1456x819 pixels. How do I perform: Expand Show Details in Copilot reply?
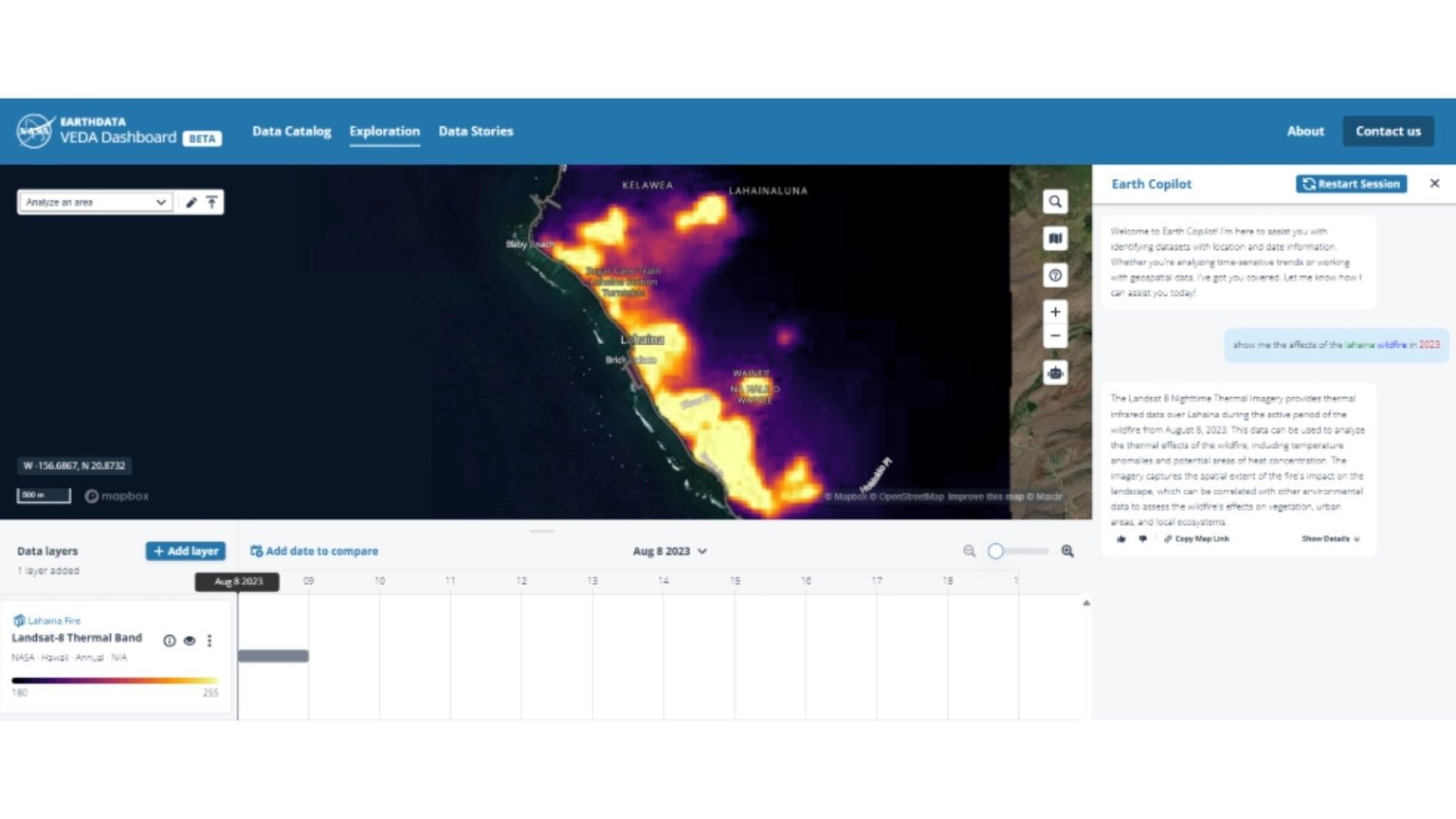pyautogui.click(x=1330, y=538)
